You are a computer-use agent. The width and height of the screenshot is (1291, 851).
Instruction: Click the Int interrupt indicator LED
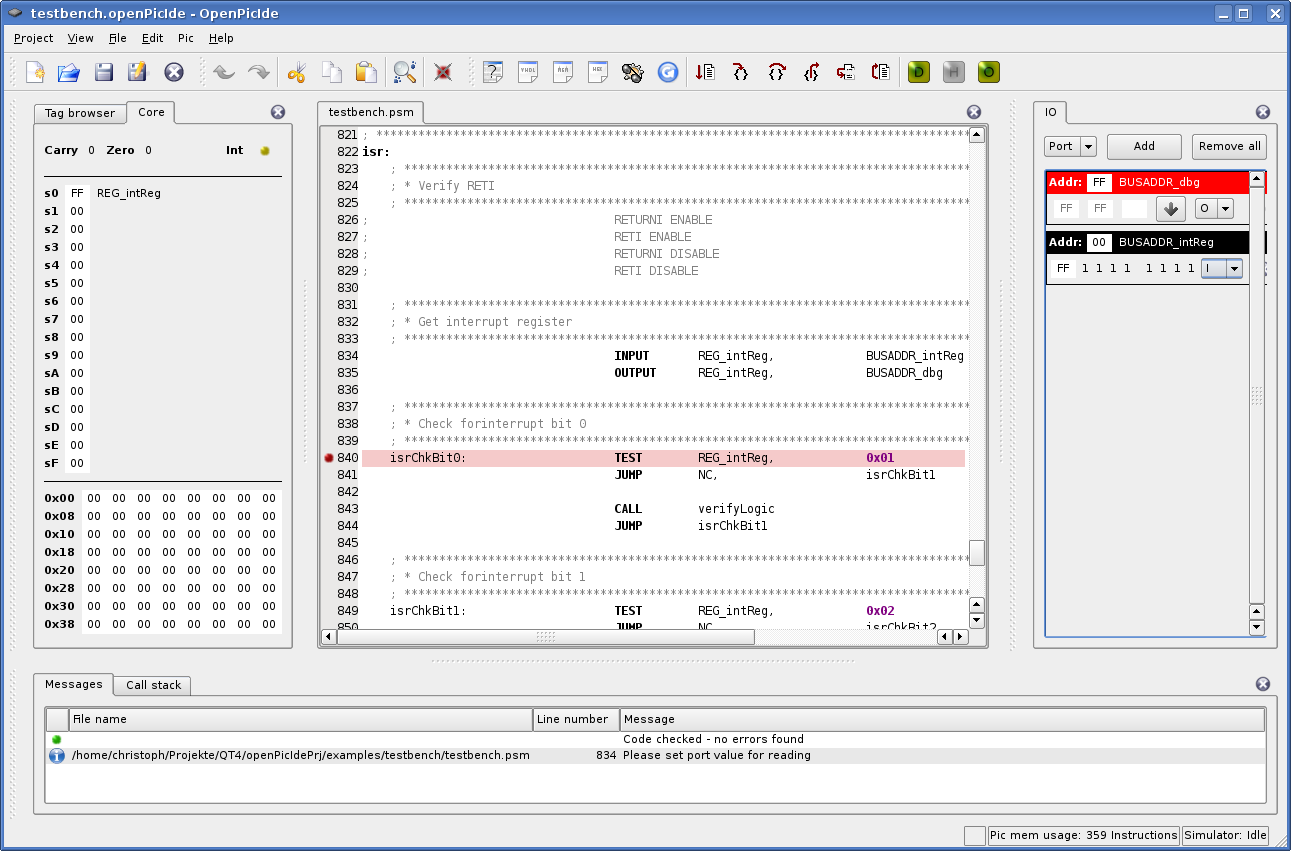pyautogui.click(x=265, y=151)
